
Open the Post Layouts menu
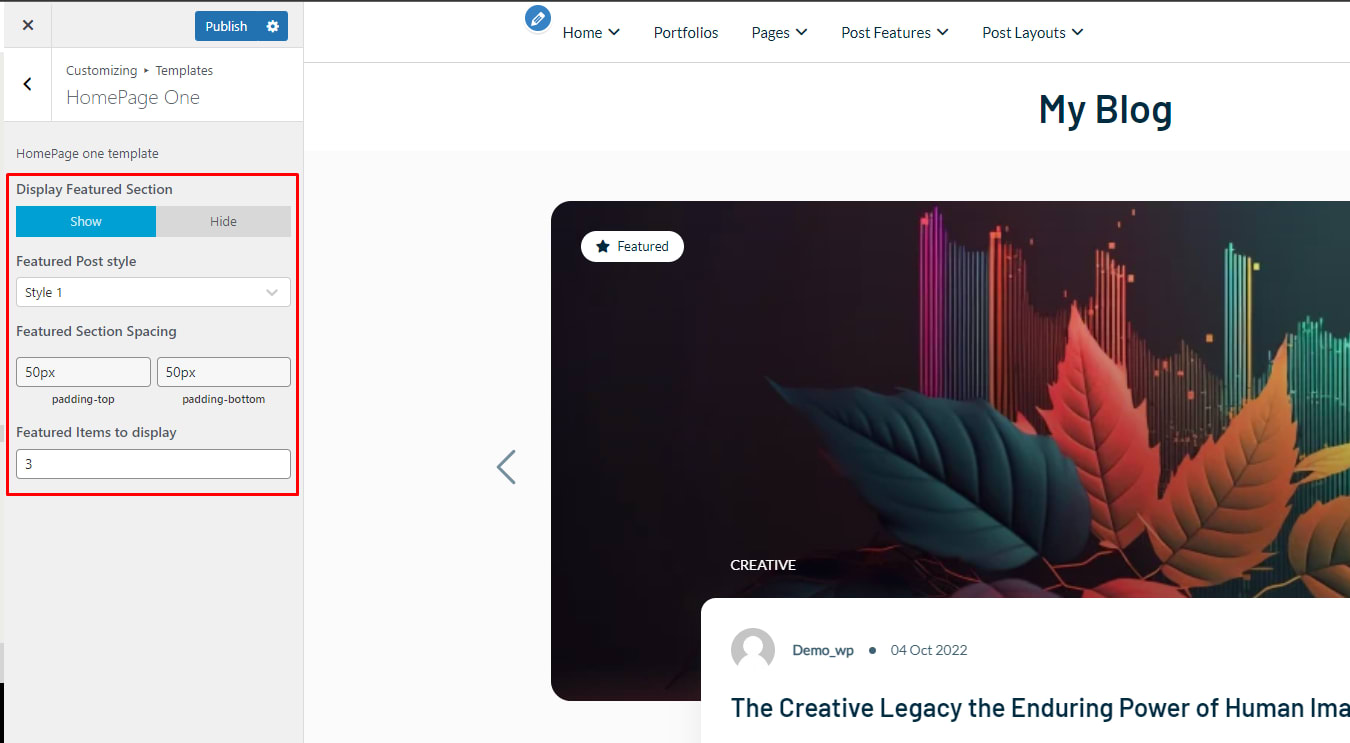click(x=1033, y=33)
